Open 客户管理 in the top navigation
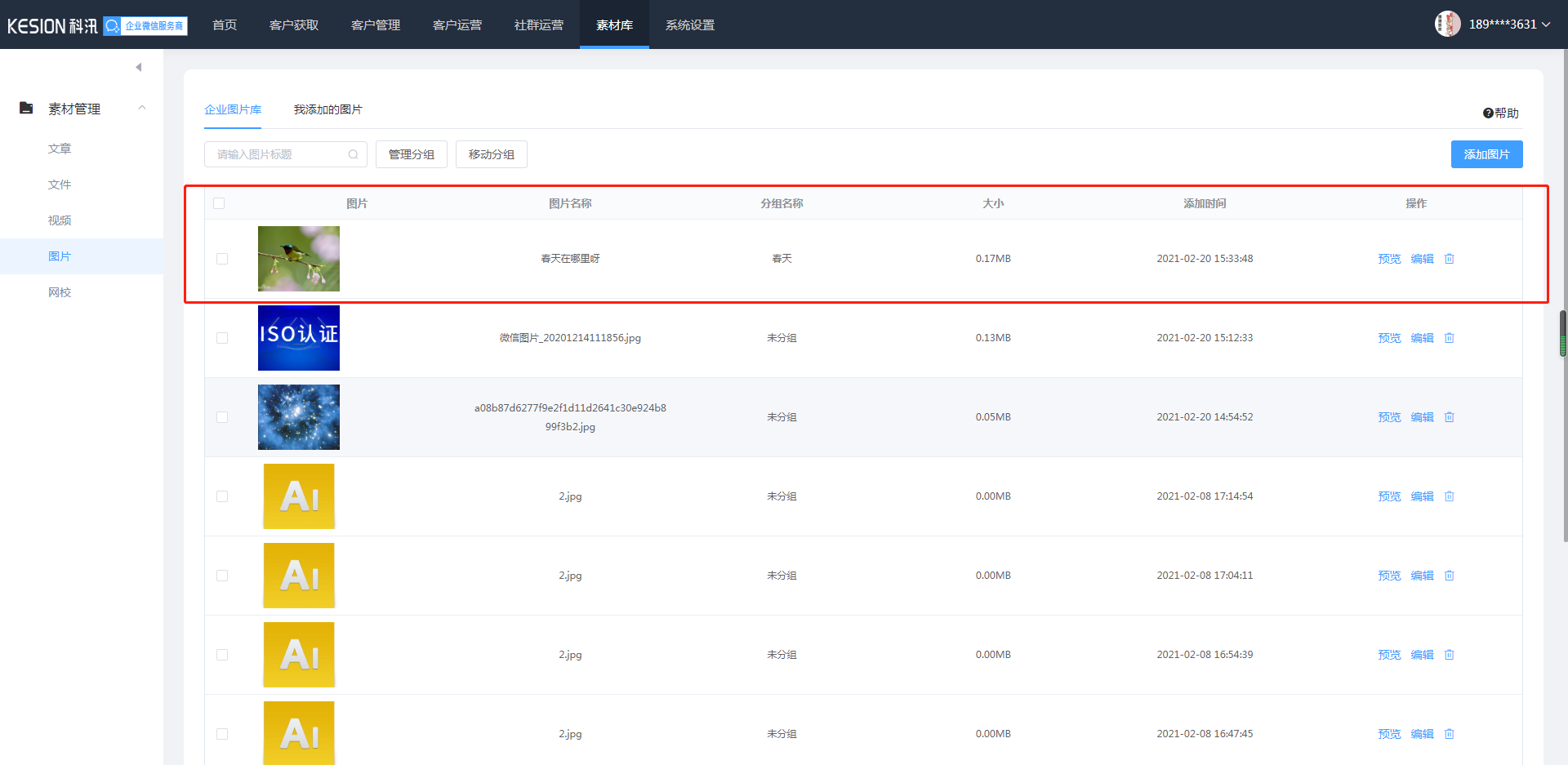Viewport: 1568px width, 765px height. 376,25
